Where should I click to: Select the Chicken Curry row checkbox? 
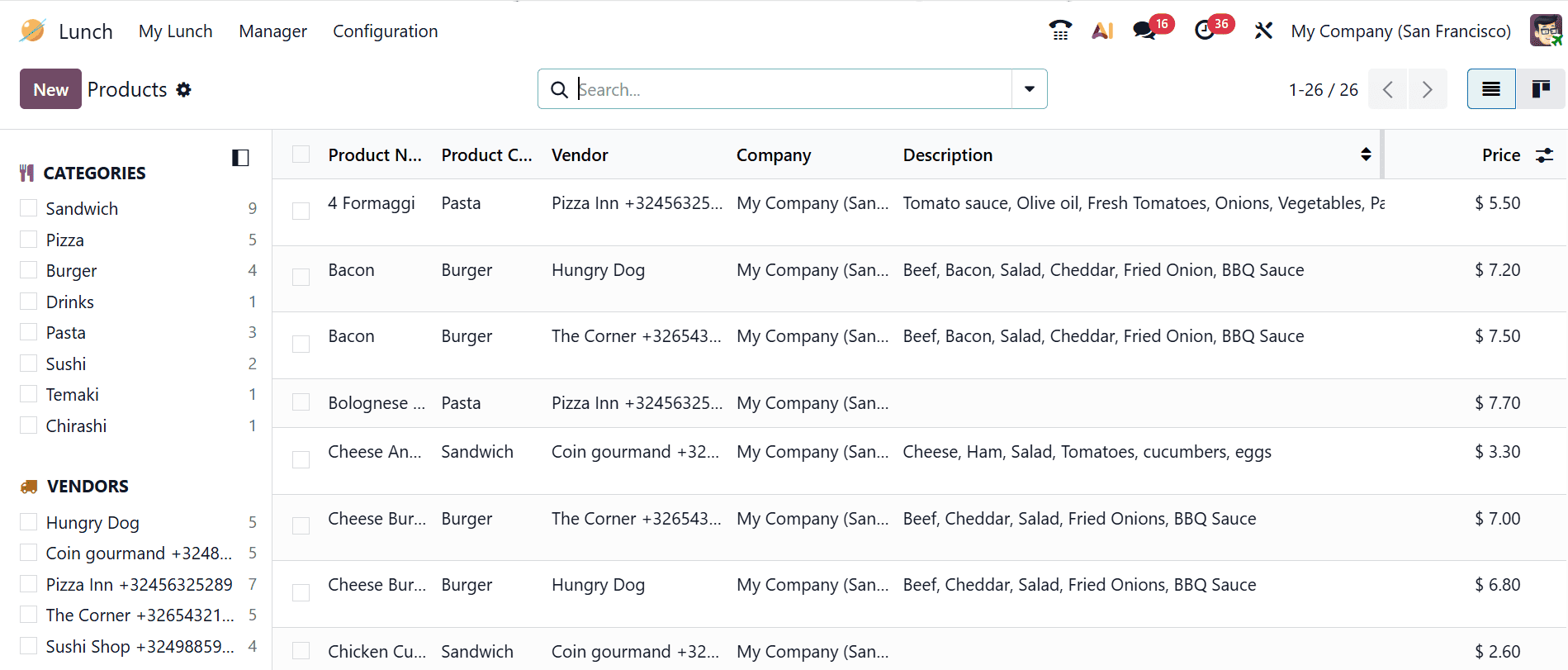pos(301,651)
